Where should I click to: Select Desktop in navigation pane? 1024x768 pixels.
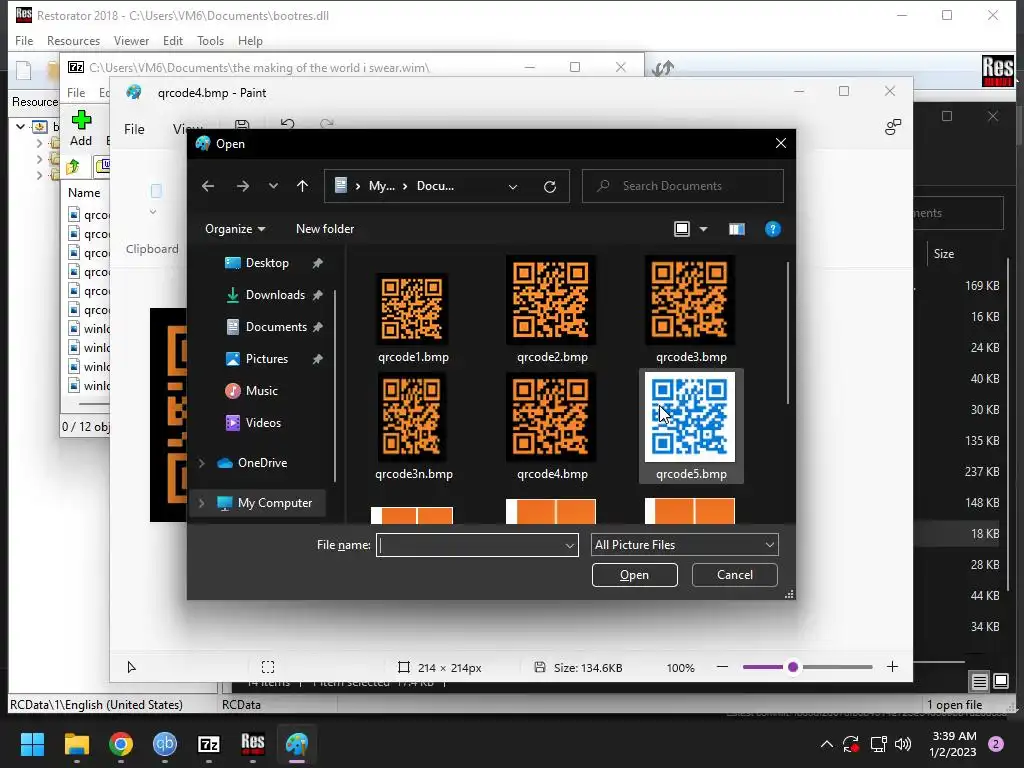266,263
